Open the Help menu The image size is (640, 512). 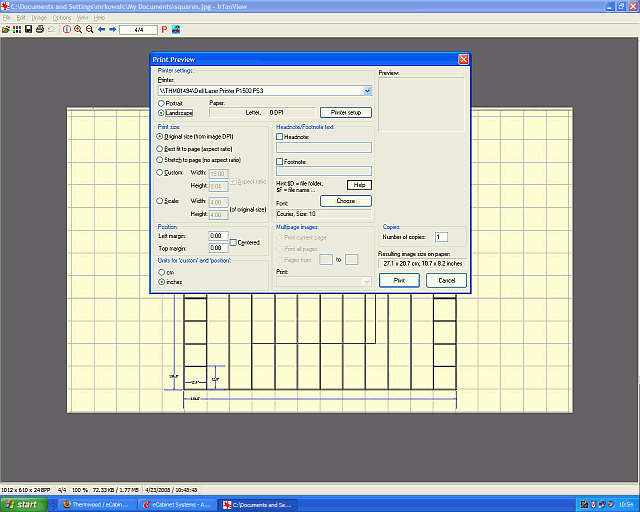pos(99,18)
